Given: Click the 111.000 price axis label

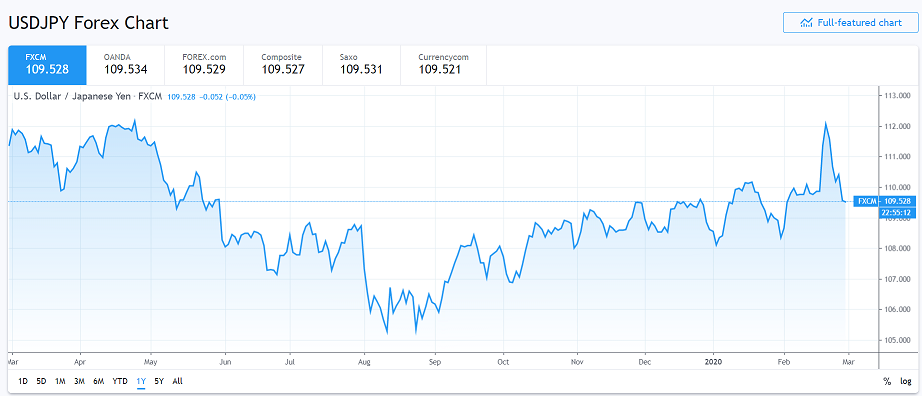Looking at the screenshot, I should pos(897,157).
